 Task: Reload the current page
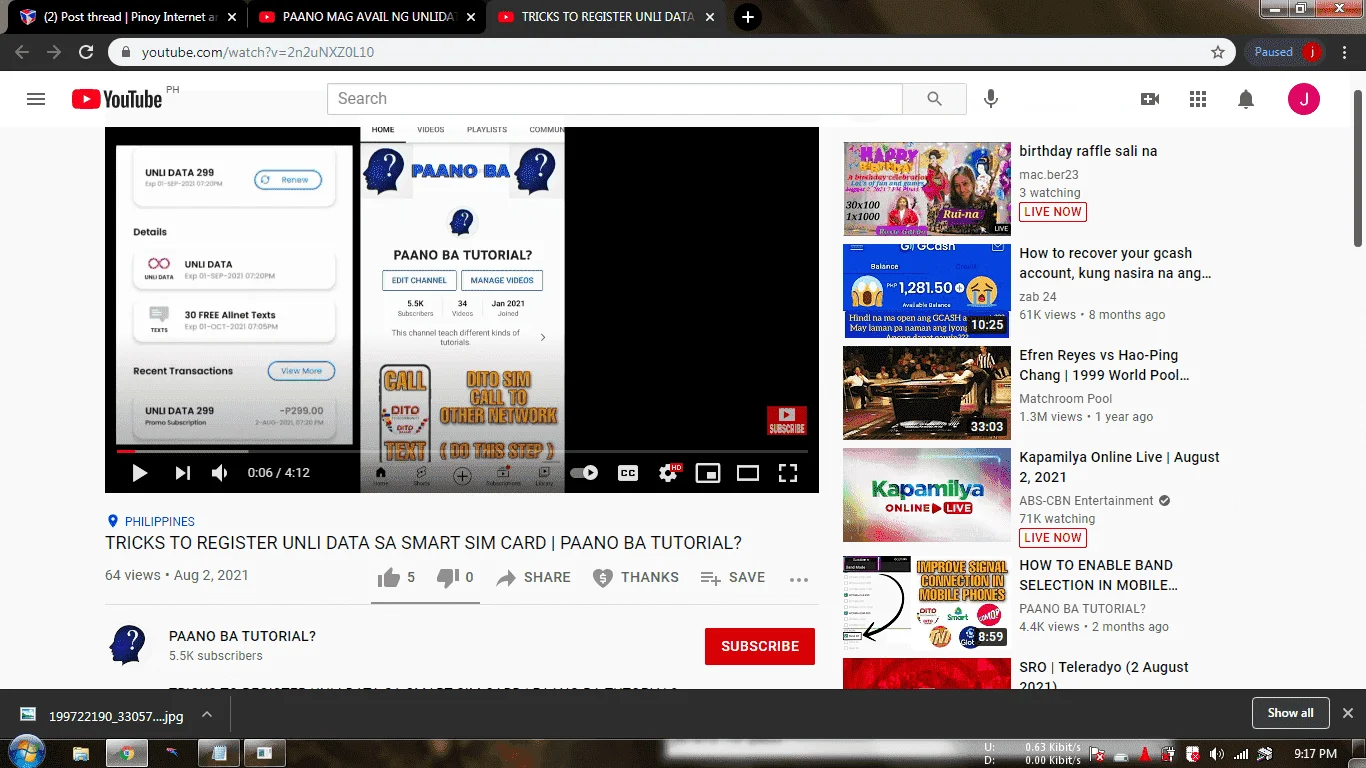coord(86,52)
